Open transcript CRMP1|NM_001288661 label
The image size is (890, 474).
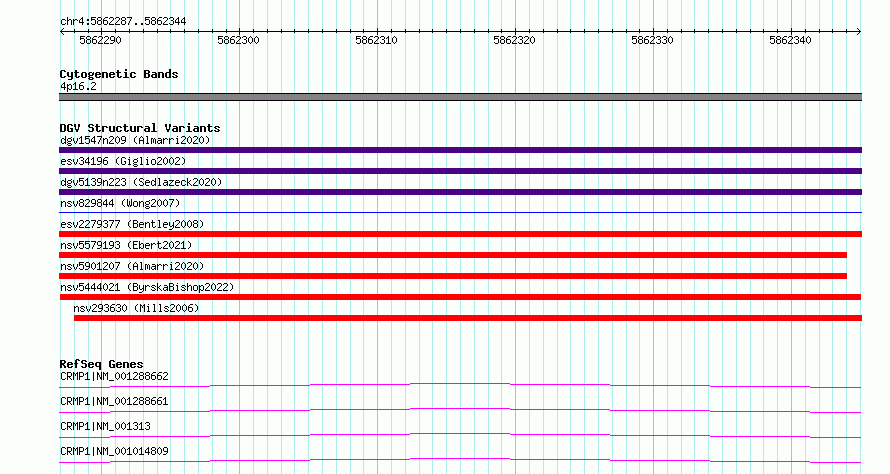(114, 401)
